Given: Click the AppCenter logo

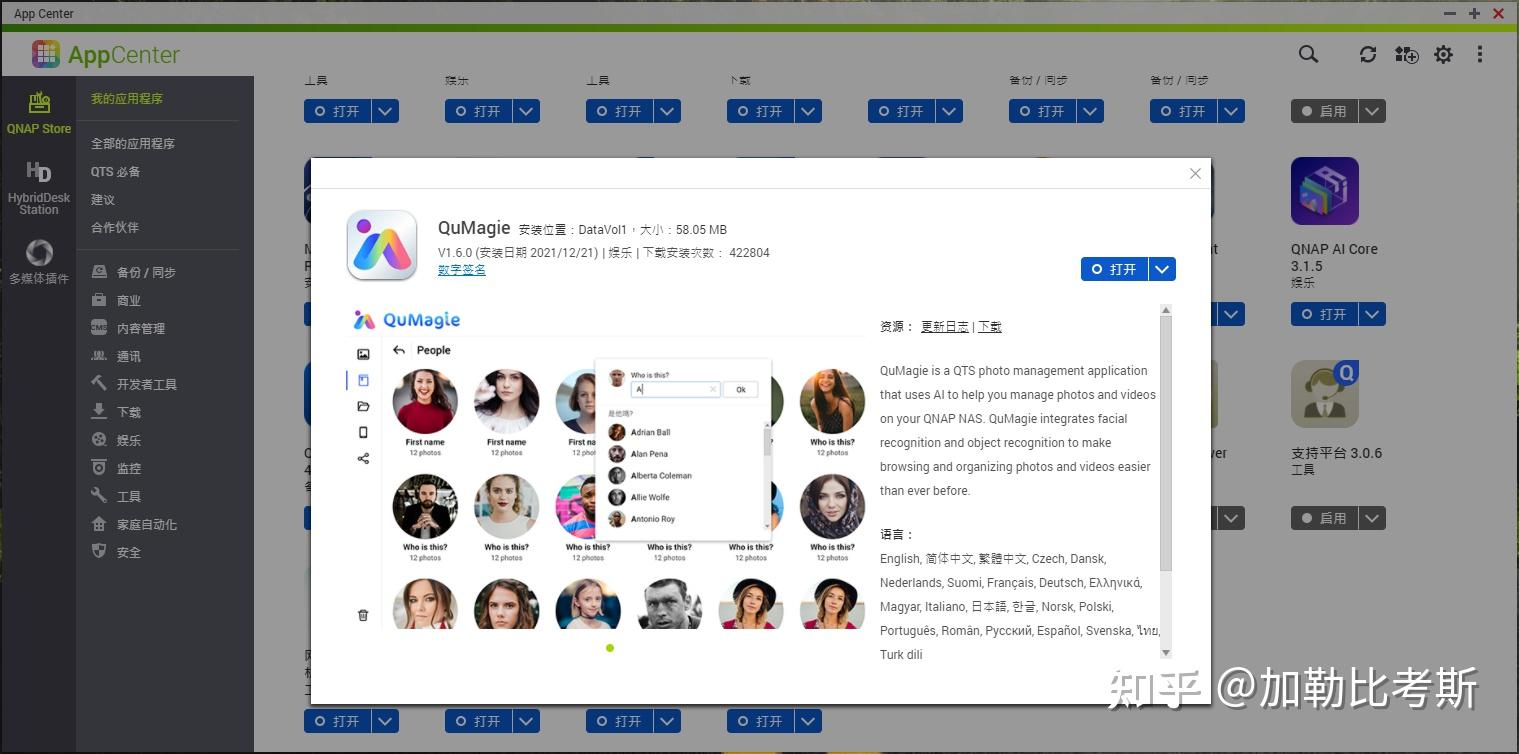Looking at the screenshot, I should pyautogui.click(x=105, y=54).
